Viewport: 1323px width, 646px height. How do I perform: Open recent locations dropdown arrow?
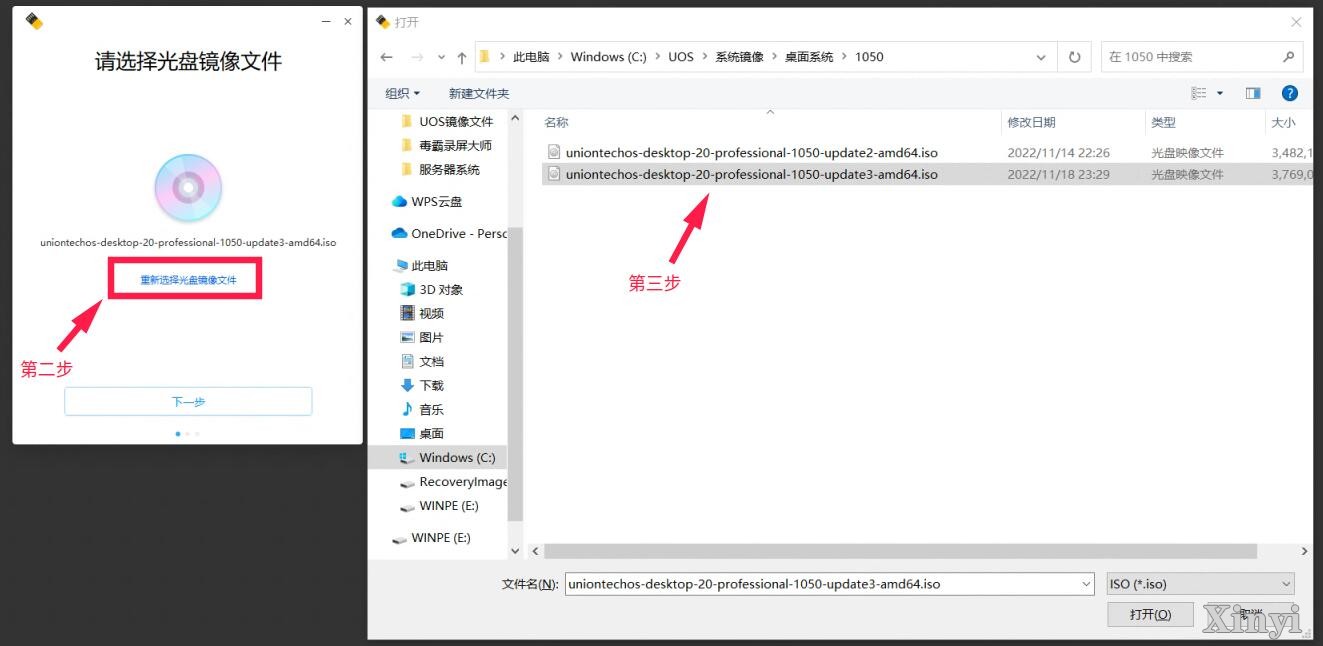[x=441, y=58]
